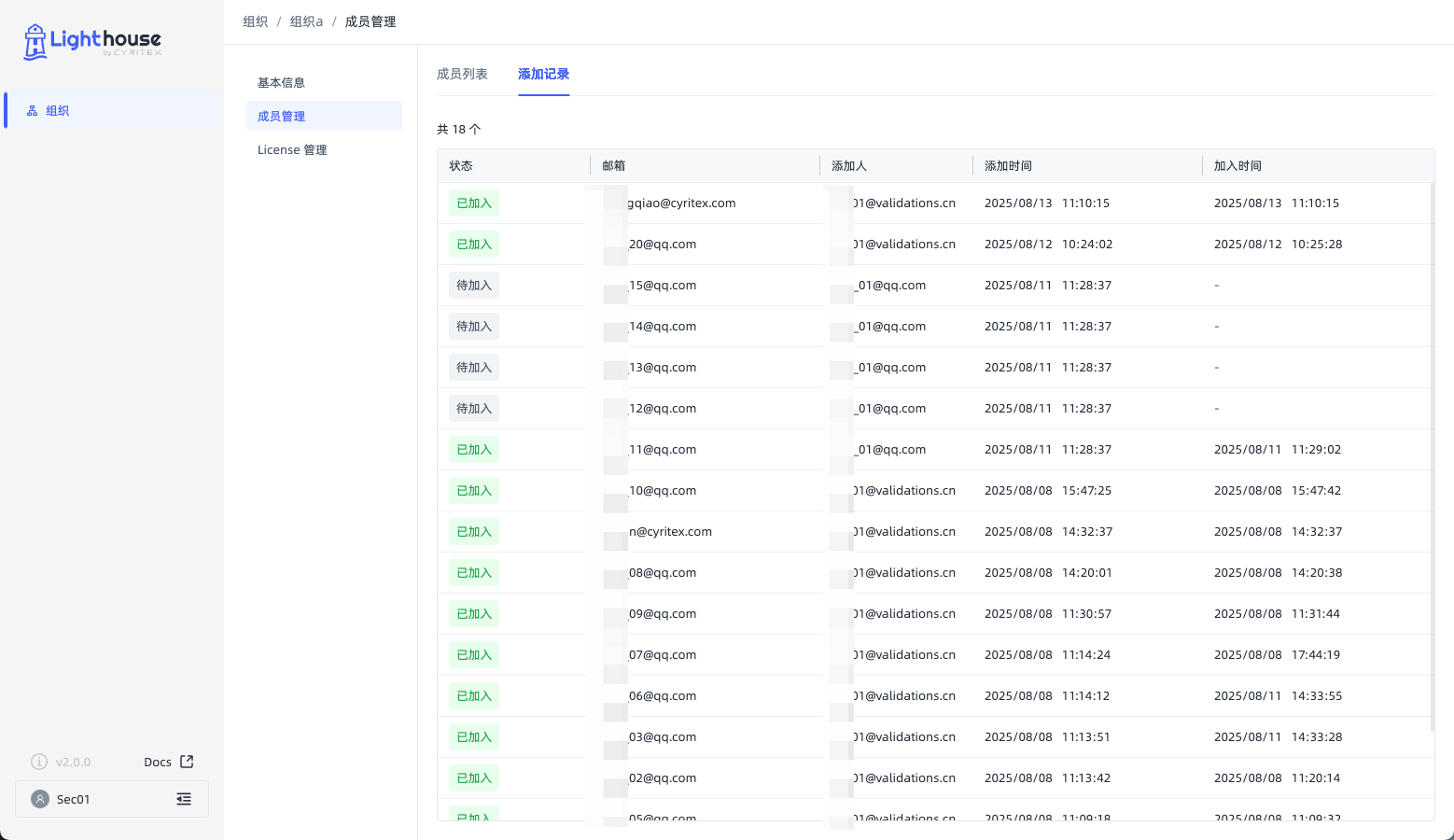Viewport: 1454px width, 840px height.
Task: Click add time 2025/08/08 11:13:51
Action: click(1047, 736)
